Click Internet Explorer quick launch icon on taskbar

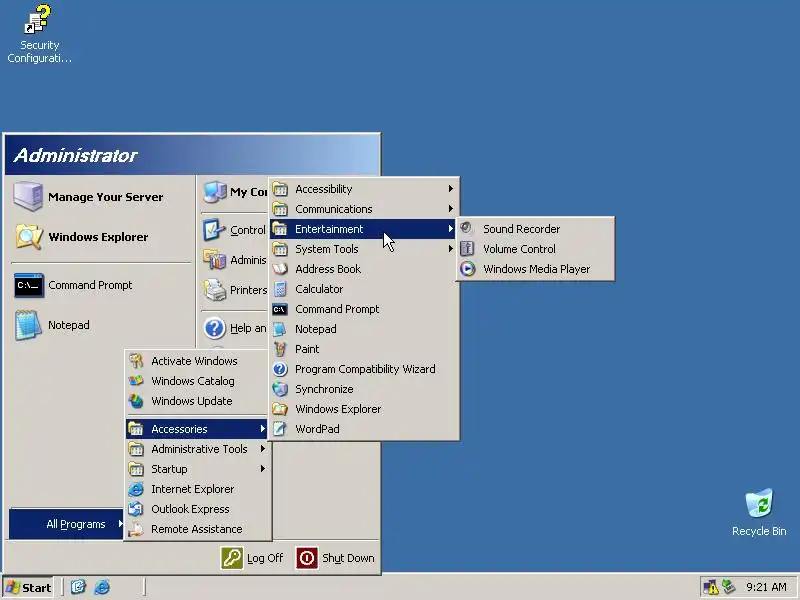tap(102, 587)
